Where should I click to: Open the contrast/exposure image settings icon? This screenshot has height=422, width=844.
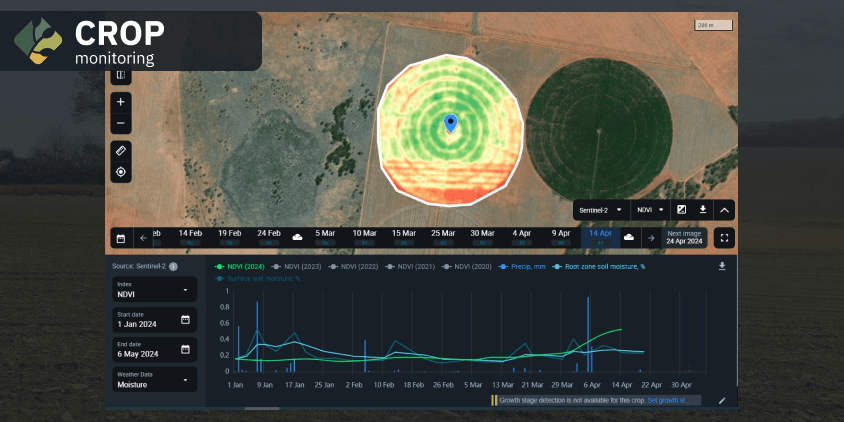(x=681, y=210)
